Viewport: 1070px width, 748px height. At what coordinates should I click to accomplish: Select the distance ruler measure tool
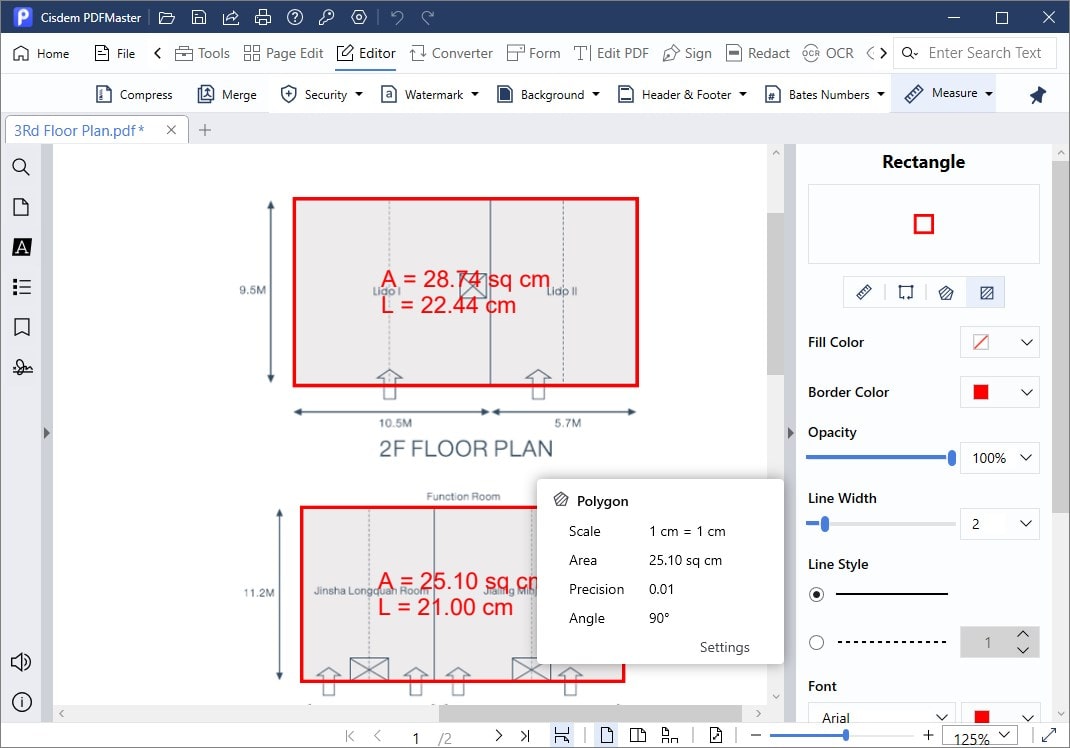(864, 293)
